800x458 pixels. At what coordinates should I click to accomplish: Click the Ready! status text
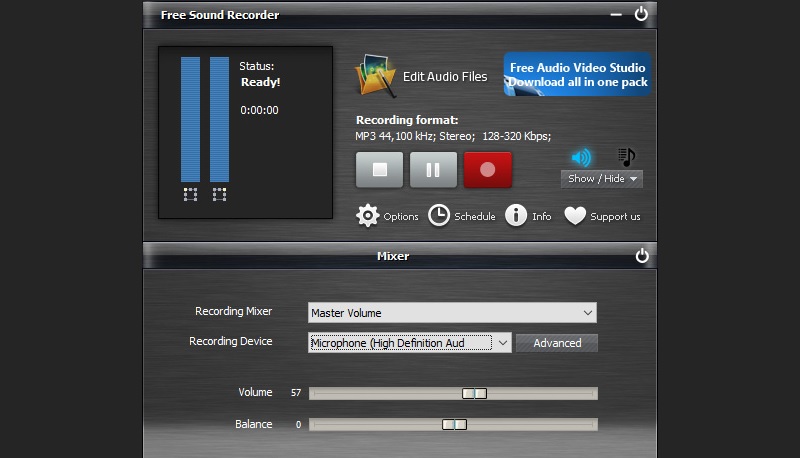[261, 82]
